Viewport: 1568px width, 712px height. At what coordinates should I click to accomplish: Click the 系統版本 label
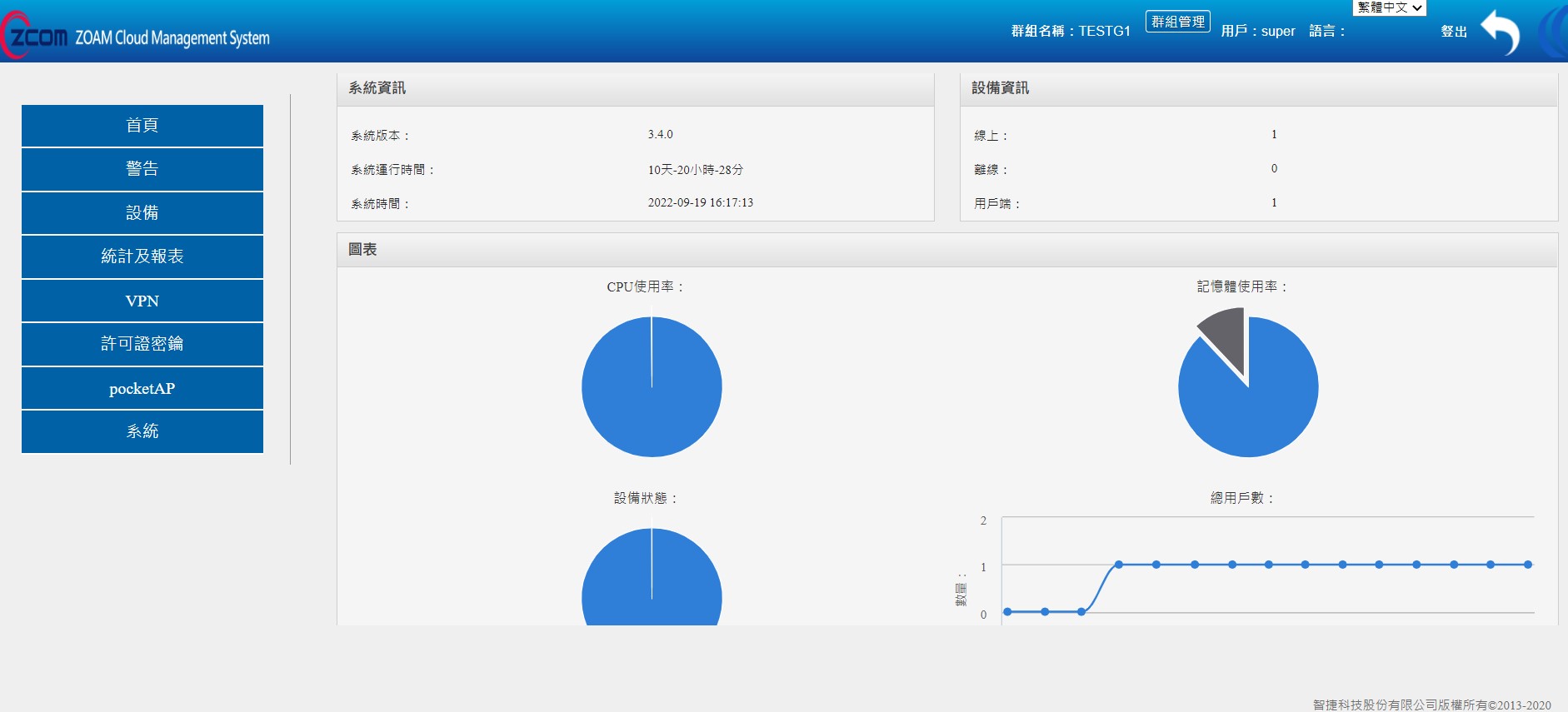pos(380,136)
